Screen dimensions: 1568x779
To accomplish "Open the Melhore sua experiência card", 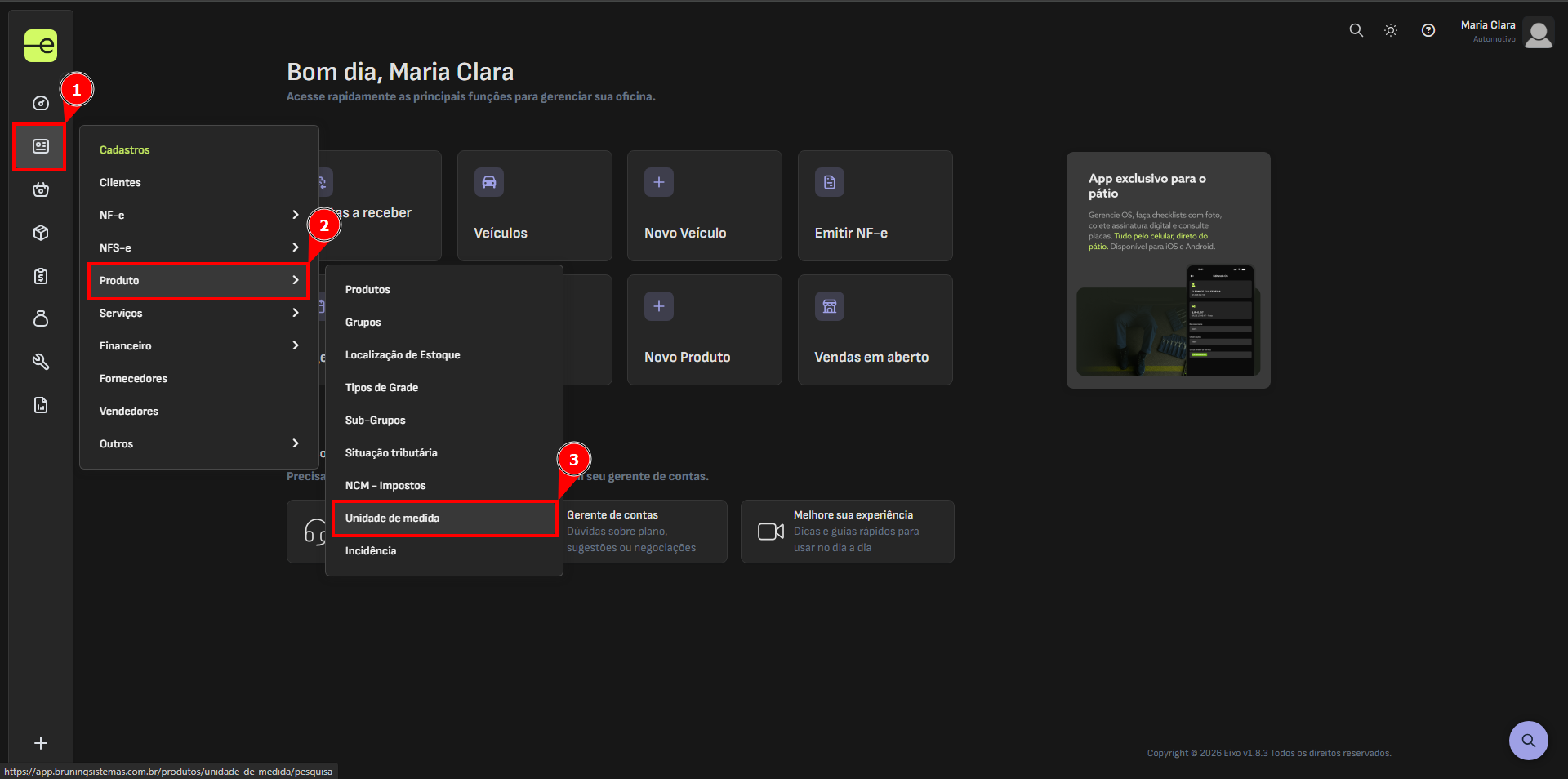I will (848, 532).
